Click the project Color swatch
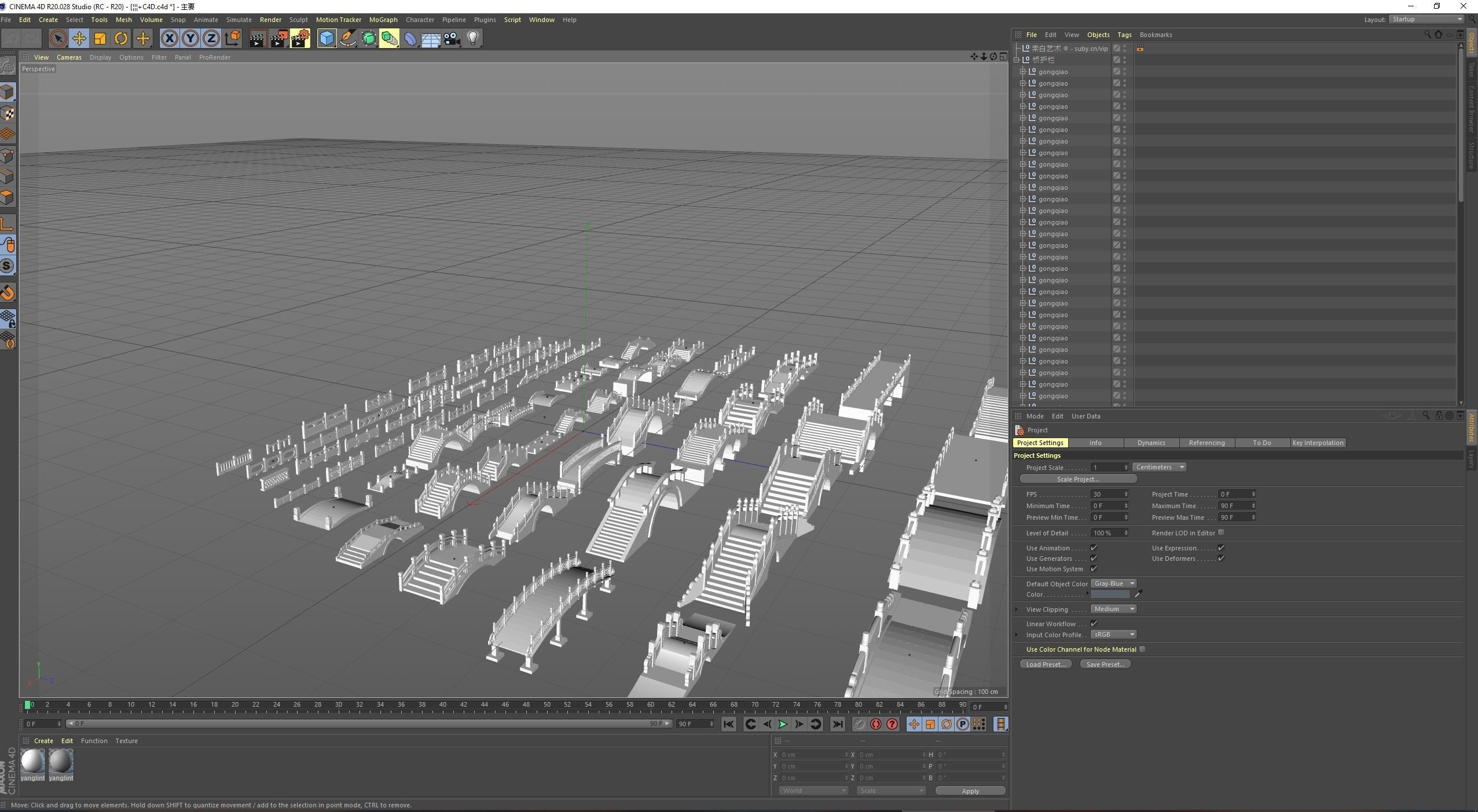The image size is (1478, 812). pos(1110,594)
